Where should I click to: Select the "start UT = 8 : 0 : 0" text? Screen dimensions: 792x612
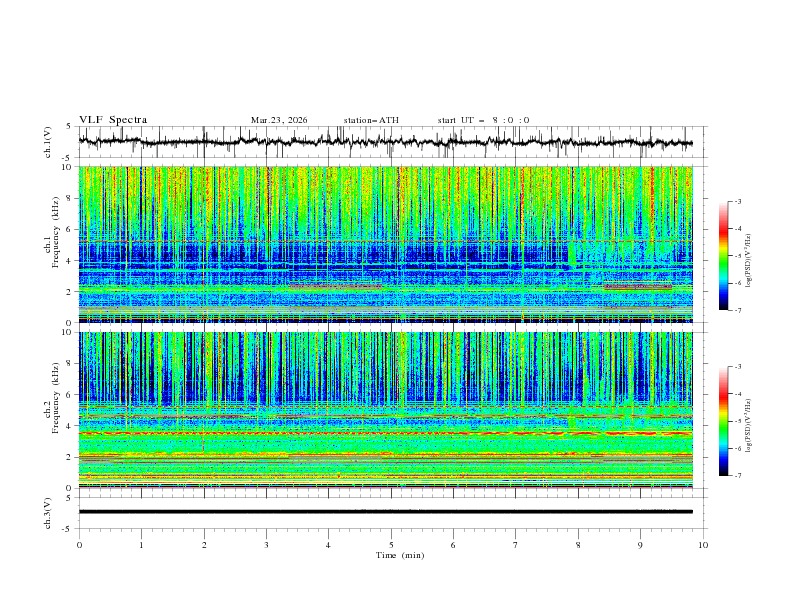pos(483,120)
